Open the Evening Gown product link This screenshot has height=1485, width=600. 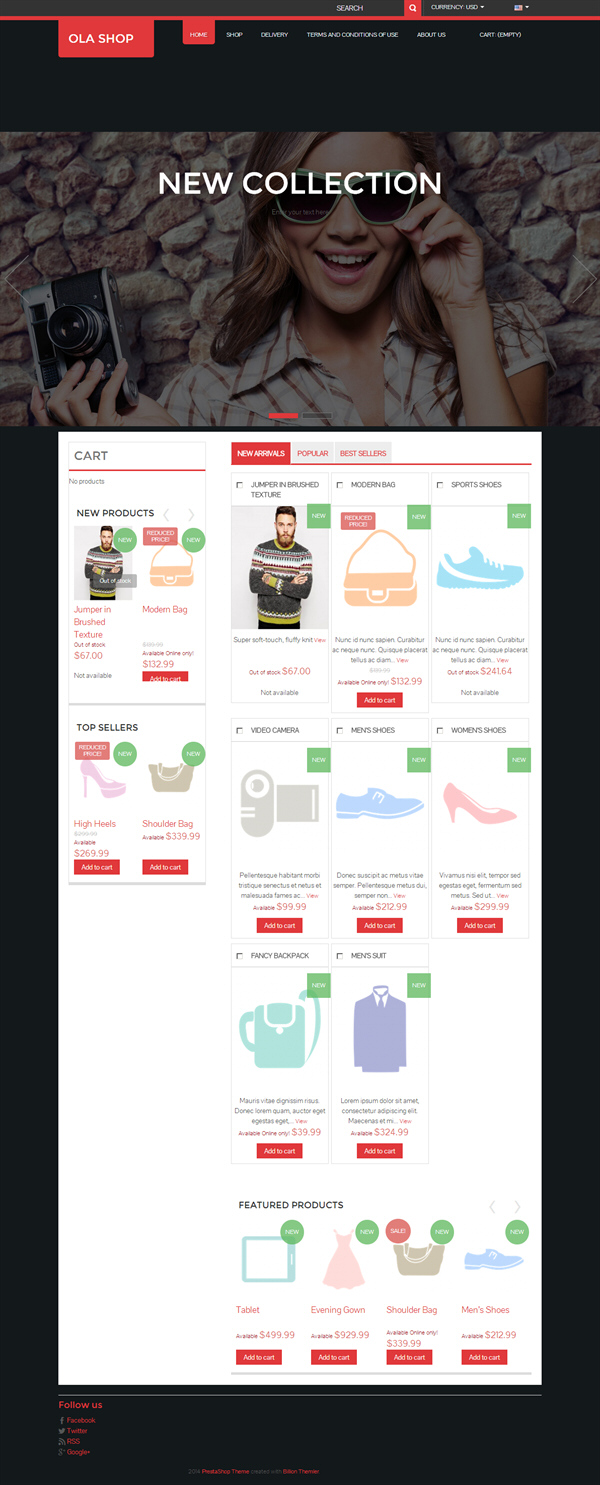[x=338, y=1310]
